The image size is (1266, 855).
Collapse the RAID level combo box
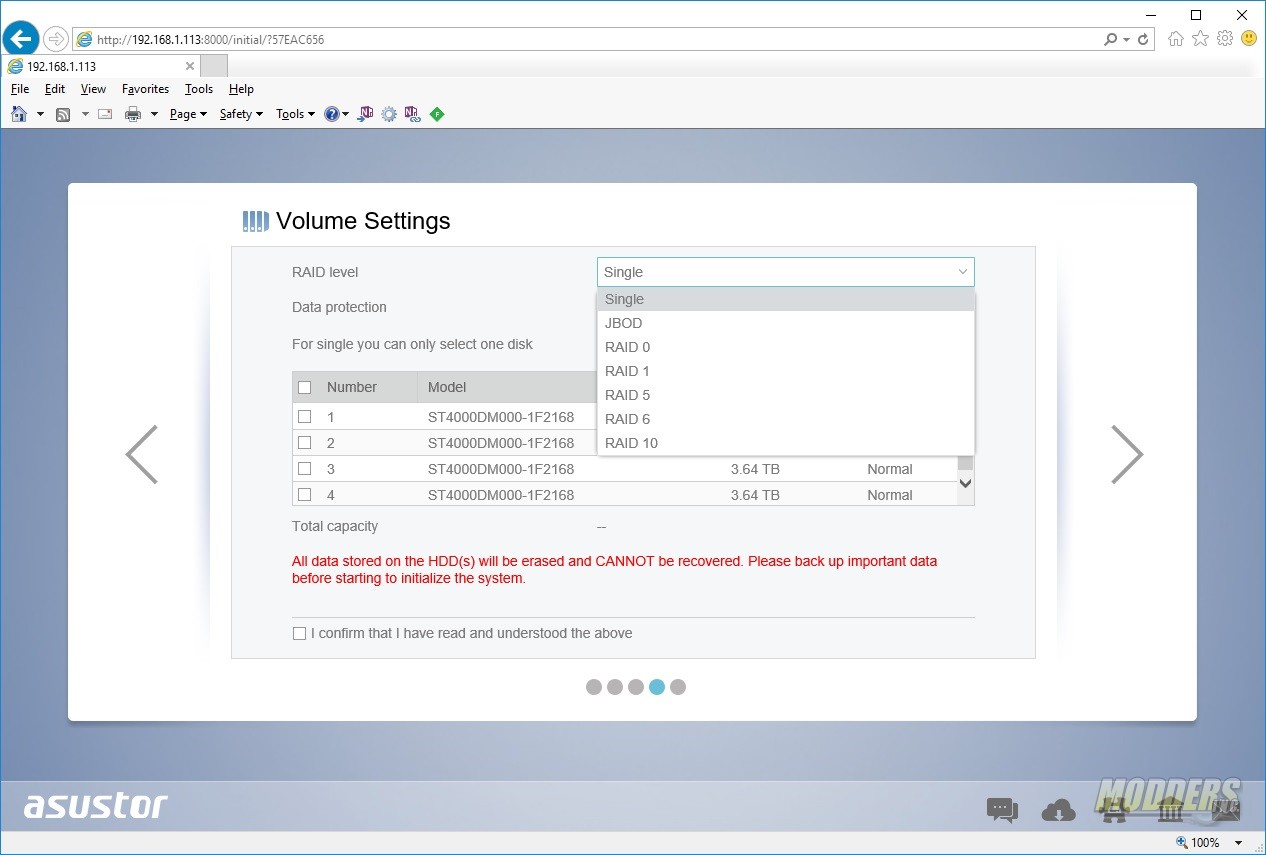coord(785,272)
